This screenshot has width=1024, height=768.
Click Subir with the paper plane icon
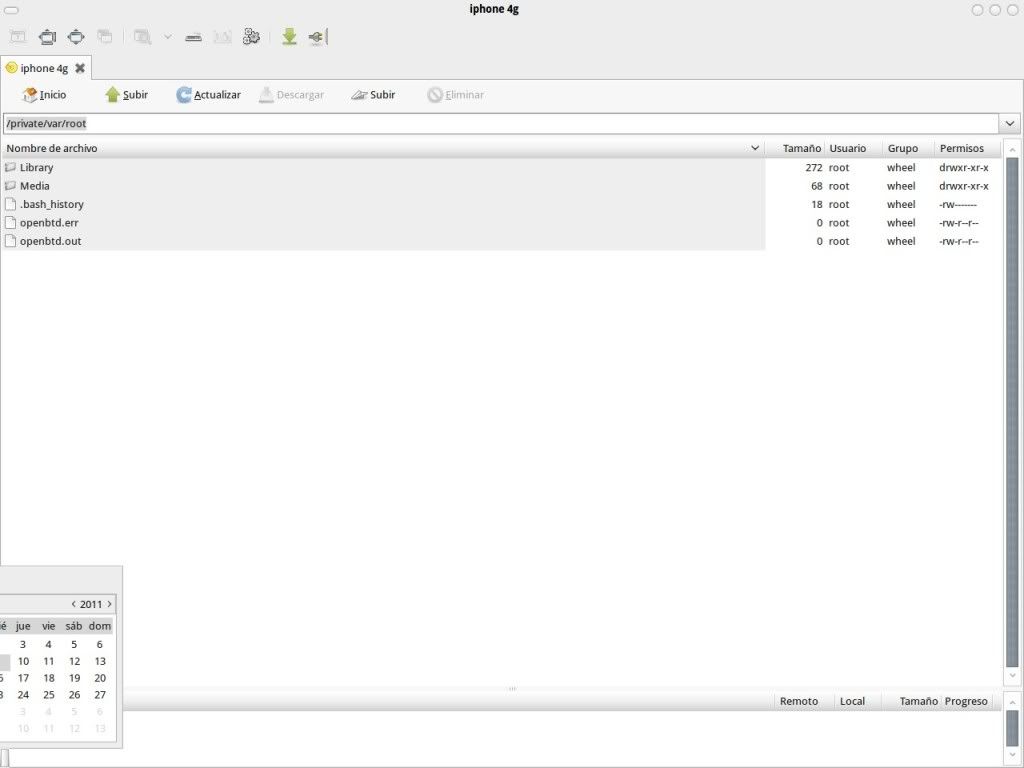coord(373,95)
